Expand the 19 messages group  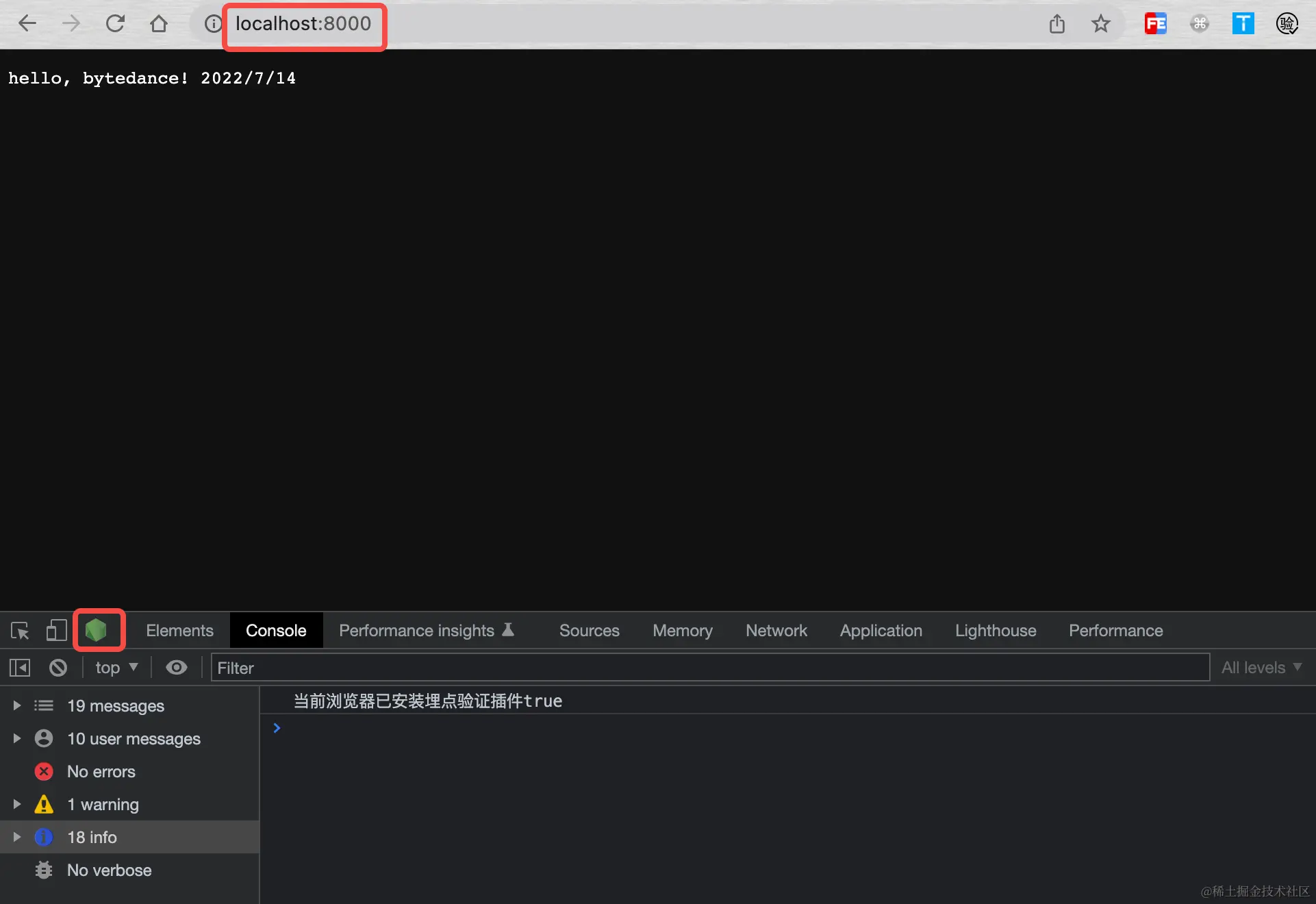pyautogui.click(x=17, y=705)
